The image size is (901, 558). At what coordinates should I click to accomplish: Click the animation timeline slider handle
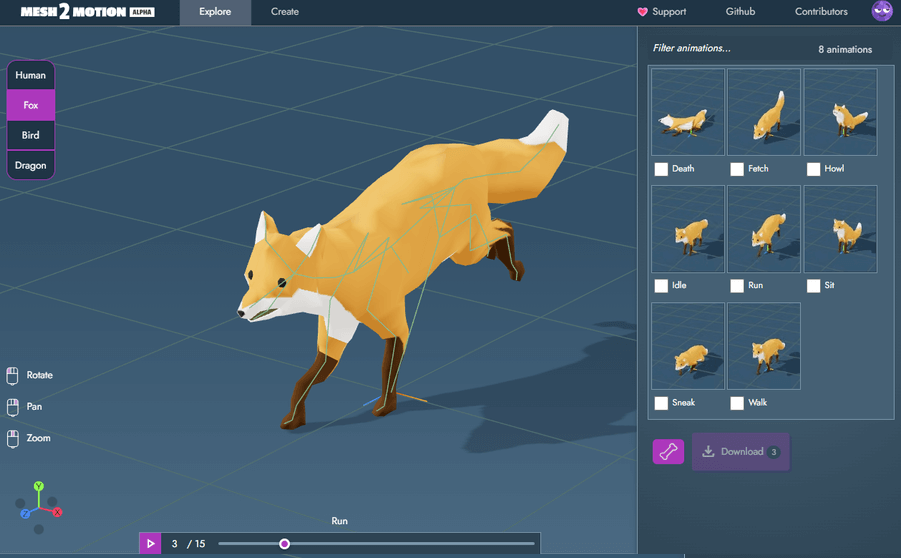coord(284,544)
